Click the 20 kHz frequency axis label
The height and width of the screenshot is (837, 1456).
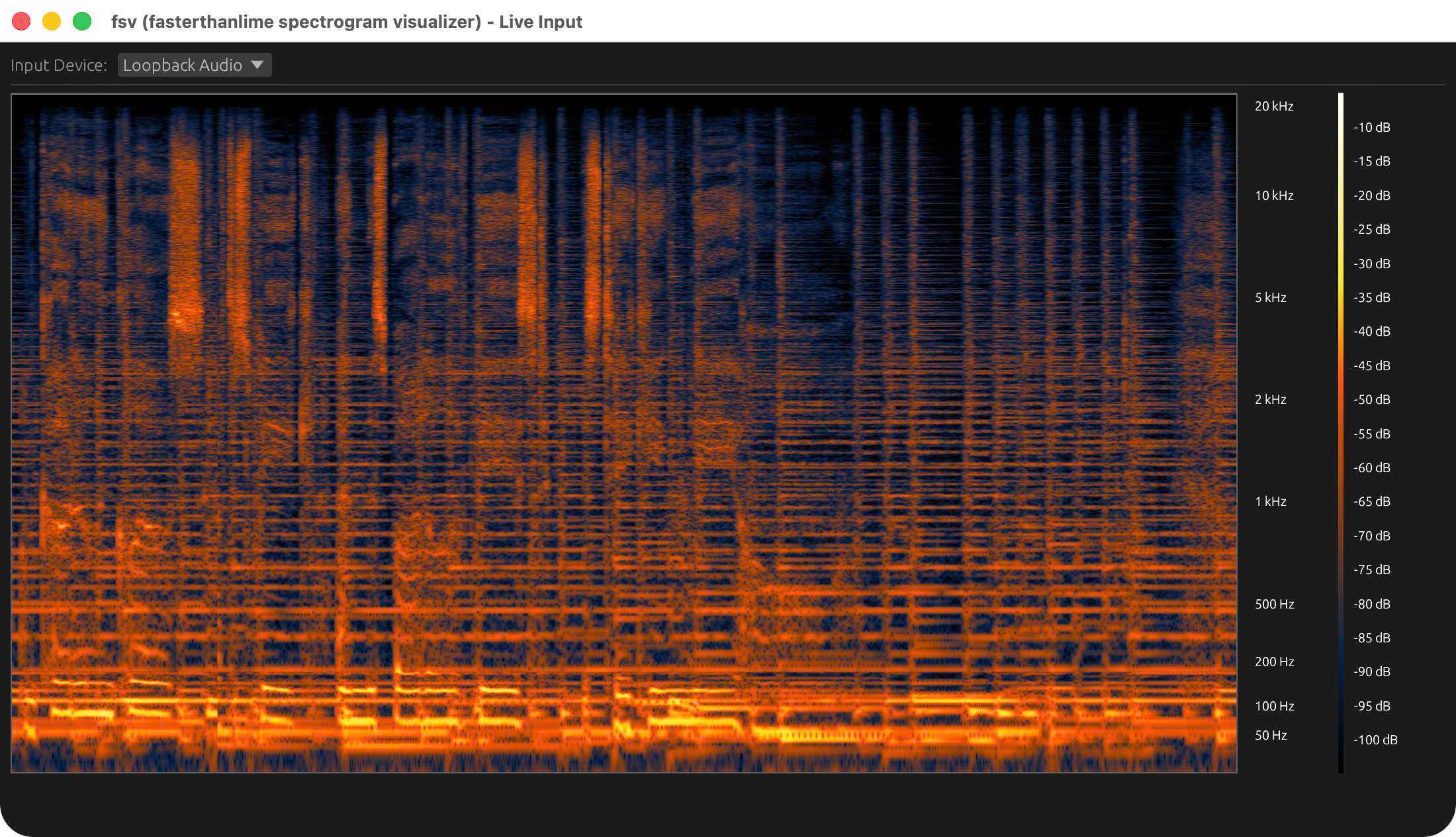pos(1273,106)
